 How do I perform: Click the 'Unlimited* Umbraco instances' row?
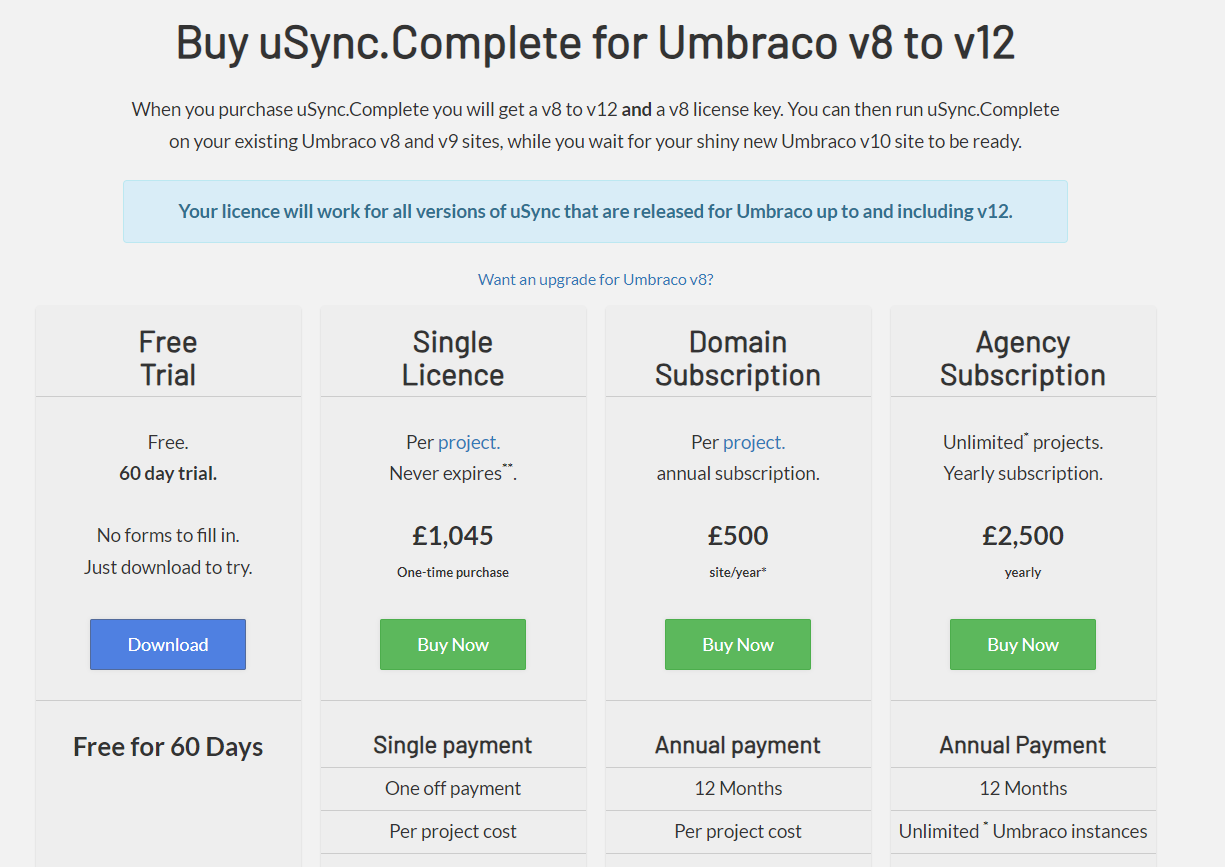point(1022,831)
